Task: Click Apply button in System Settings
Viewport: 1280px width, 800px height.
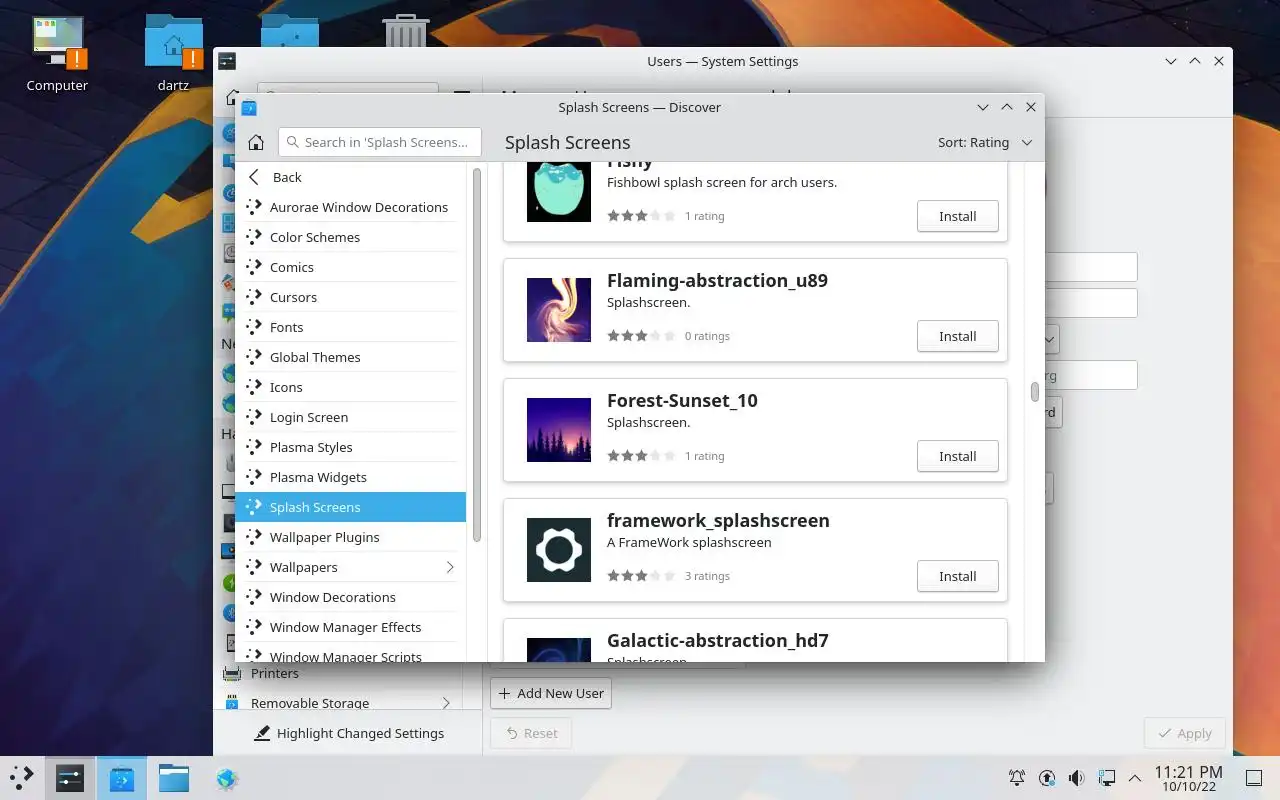Action: pos(1184,733)
